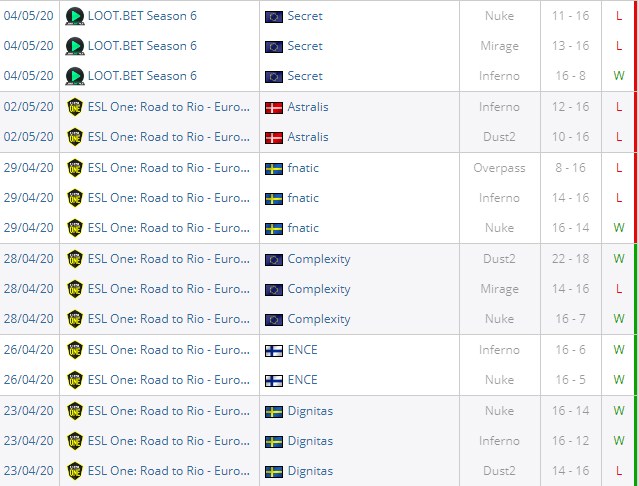Image resolution: width=639 pixels, height=486 pixels.
Task: Open LOOT.BET Season 6 event in the Mirage row
Action: 142,46
